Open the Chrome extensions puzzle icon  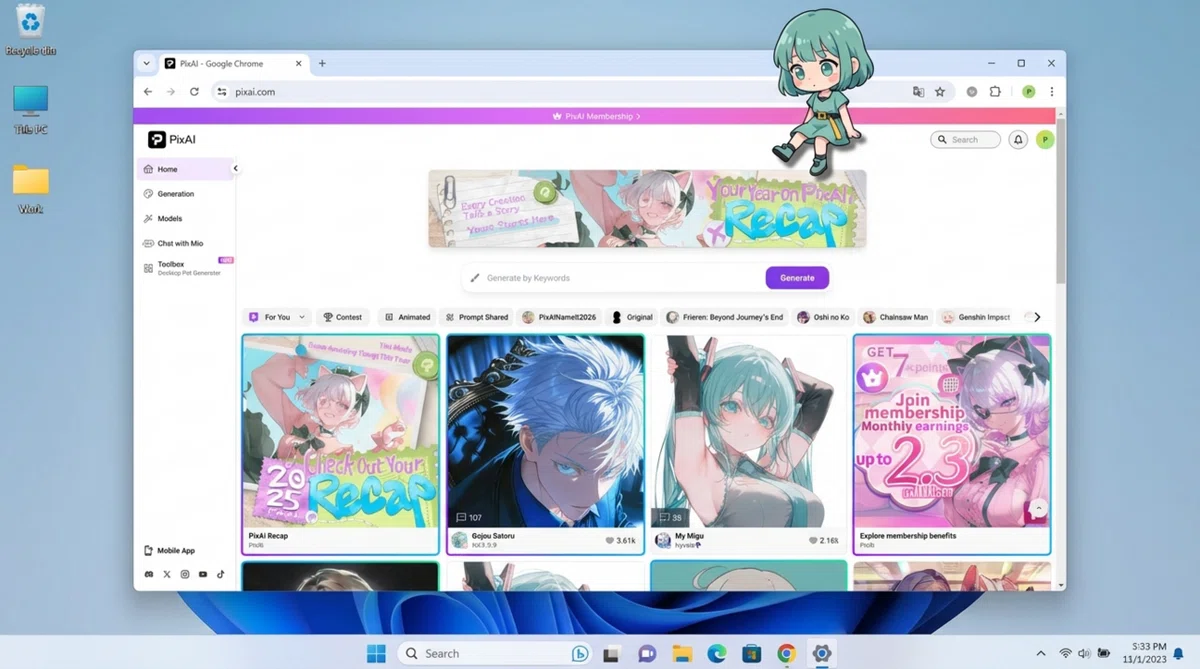pyautogui.click(x=995, y=91)
